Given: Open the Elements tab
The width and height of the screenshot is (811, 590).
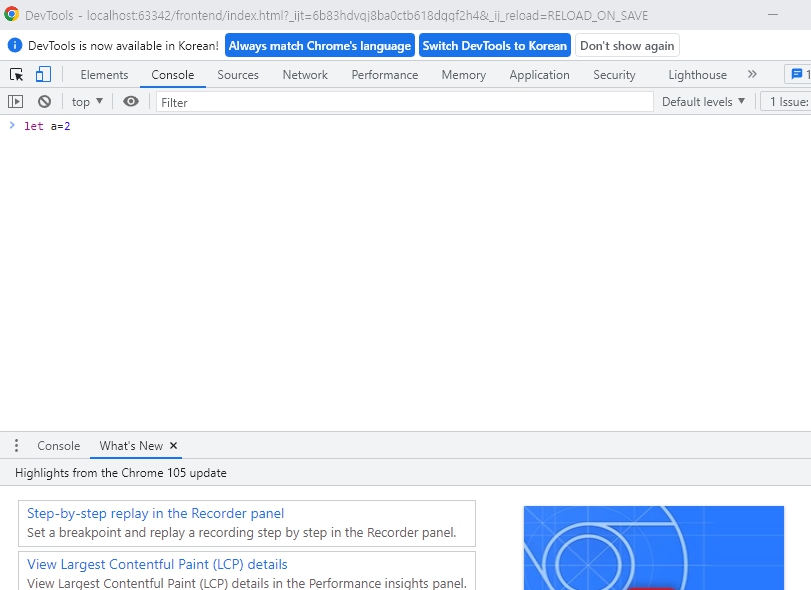Looking at the screenshot, I should (104, 75).
